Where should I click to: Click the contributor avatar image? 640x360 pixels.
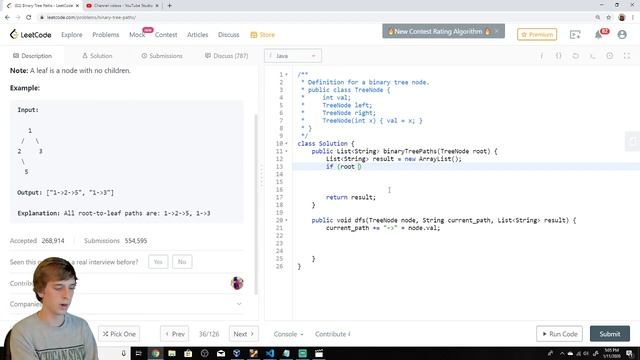tap(237, 283)
